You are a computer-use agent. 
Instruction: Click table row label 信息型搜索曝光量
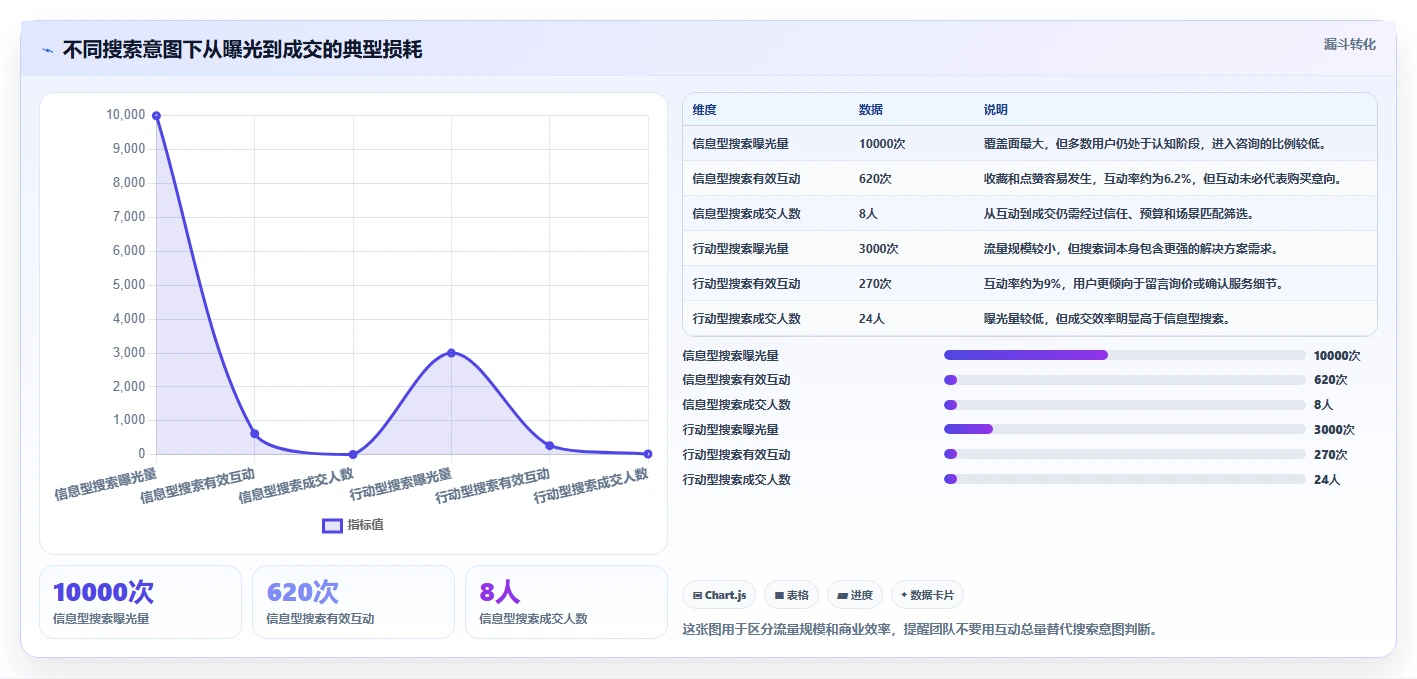click(740, 144)
